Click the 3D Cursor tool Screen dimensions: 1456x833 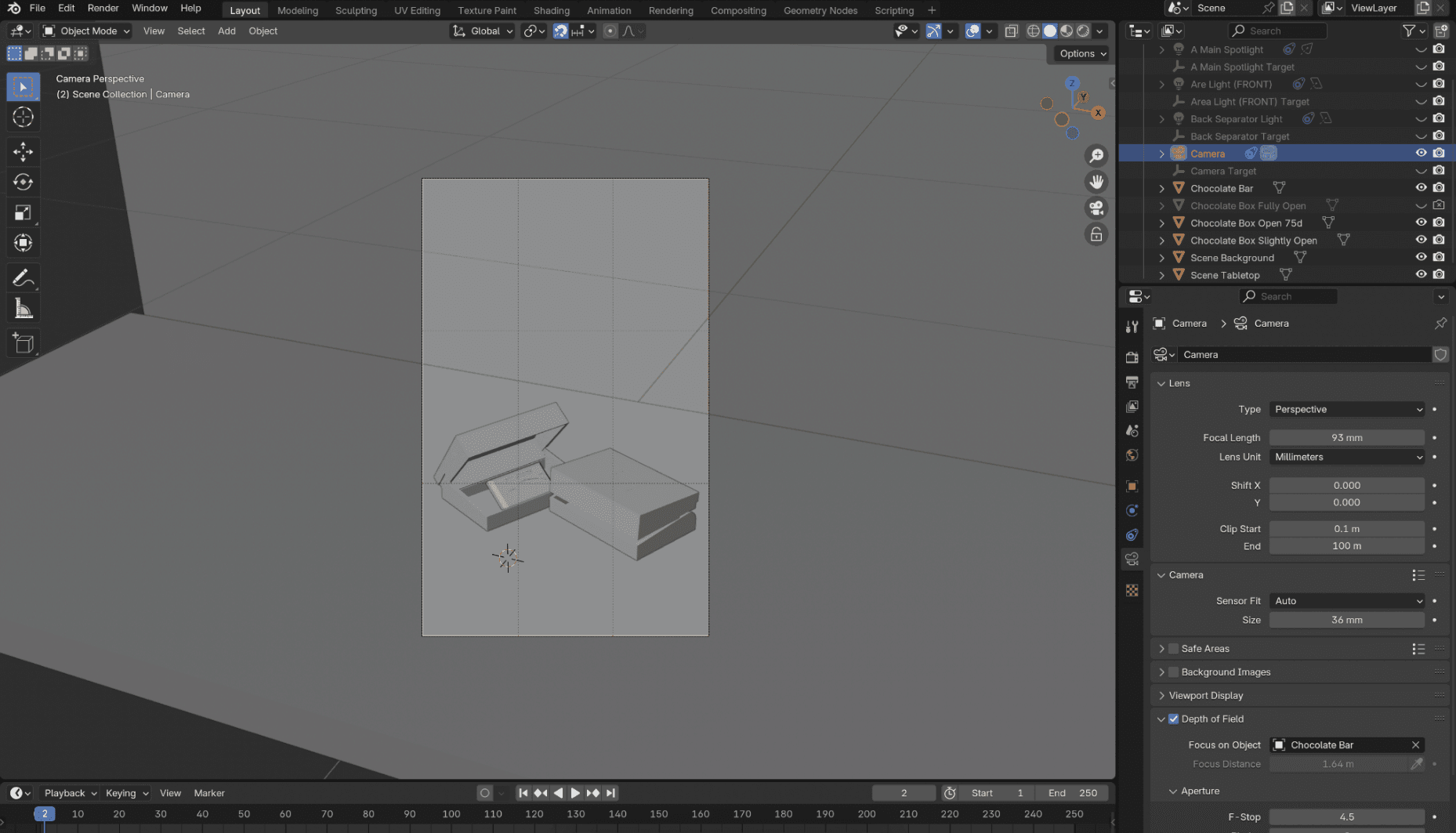tap(23, 118)
